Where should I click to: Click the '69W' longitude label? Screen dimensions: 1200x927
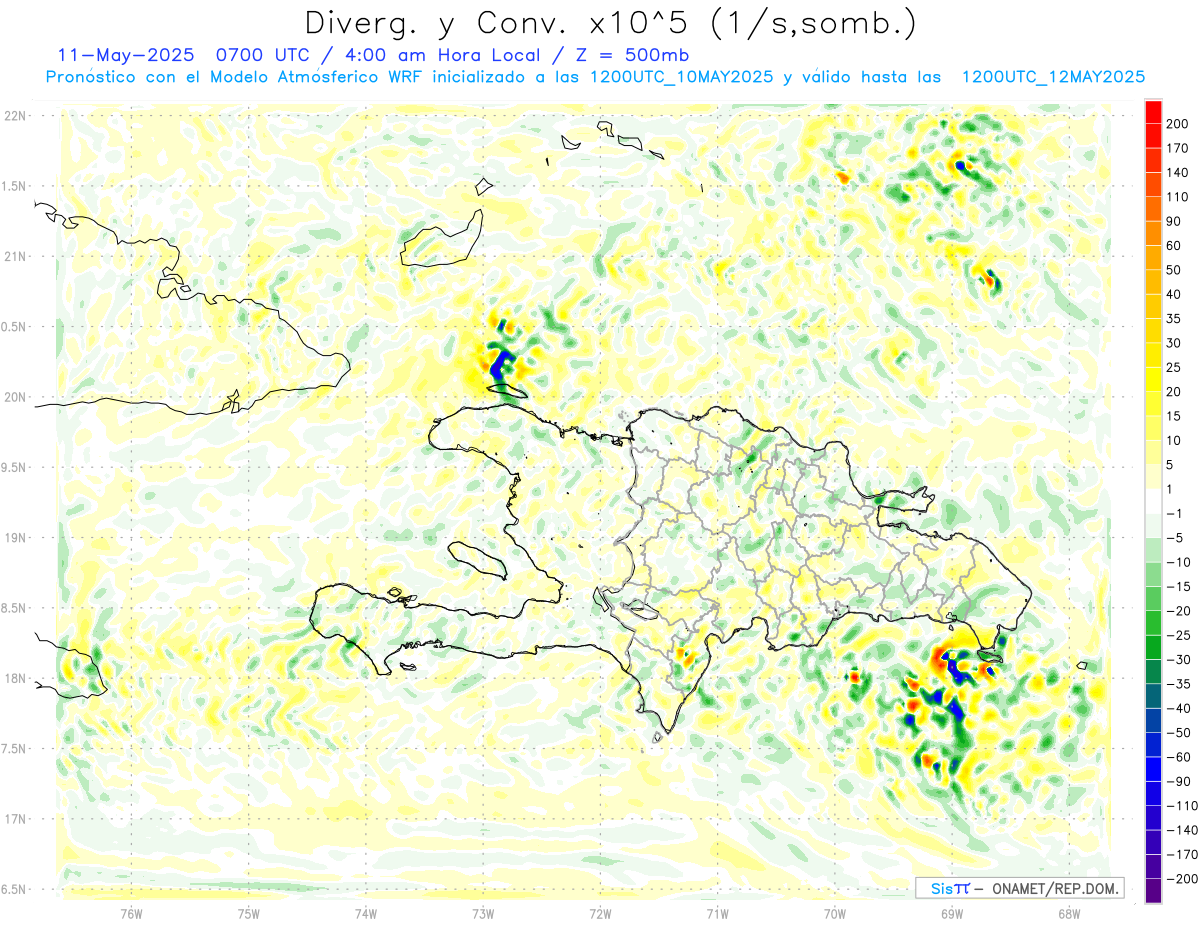(951, 913)
